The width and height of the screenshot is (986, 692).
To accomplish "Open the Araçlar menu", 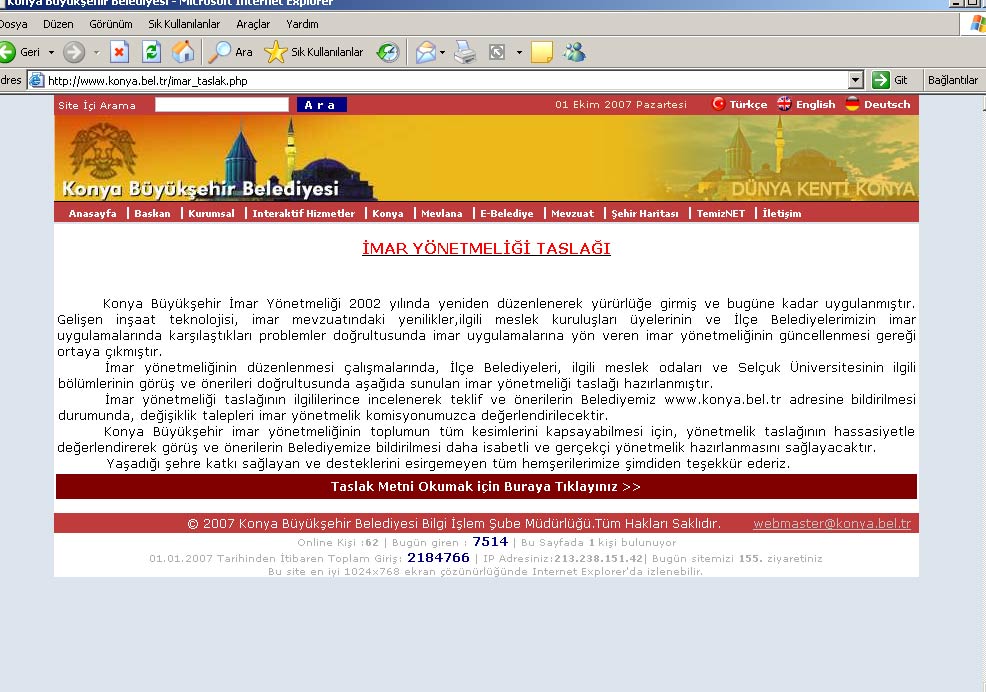I will pyautogui.click(x=253, y=24).
